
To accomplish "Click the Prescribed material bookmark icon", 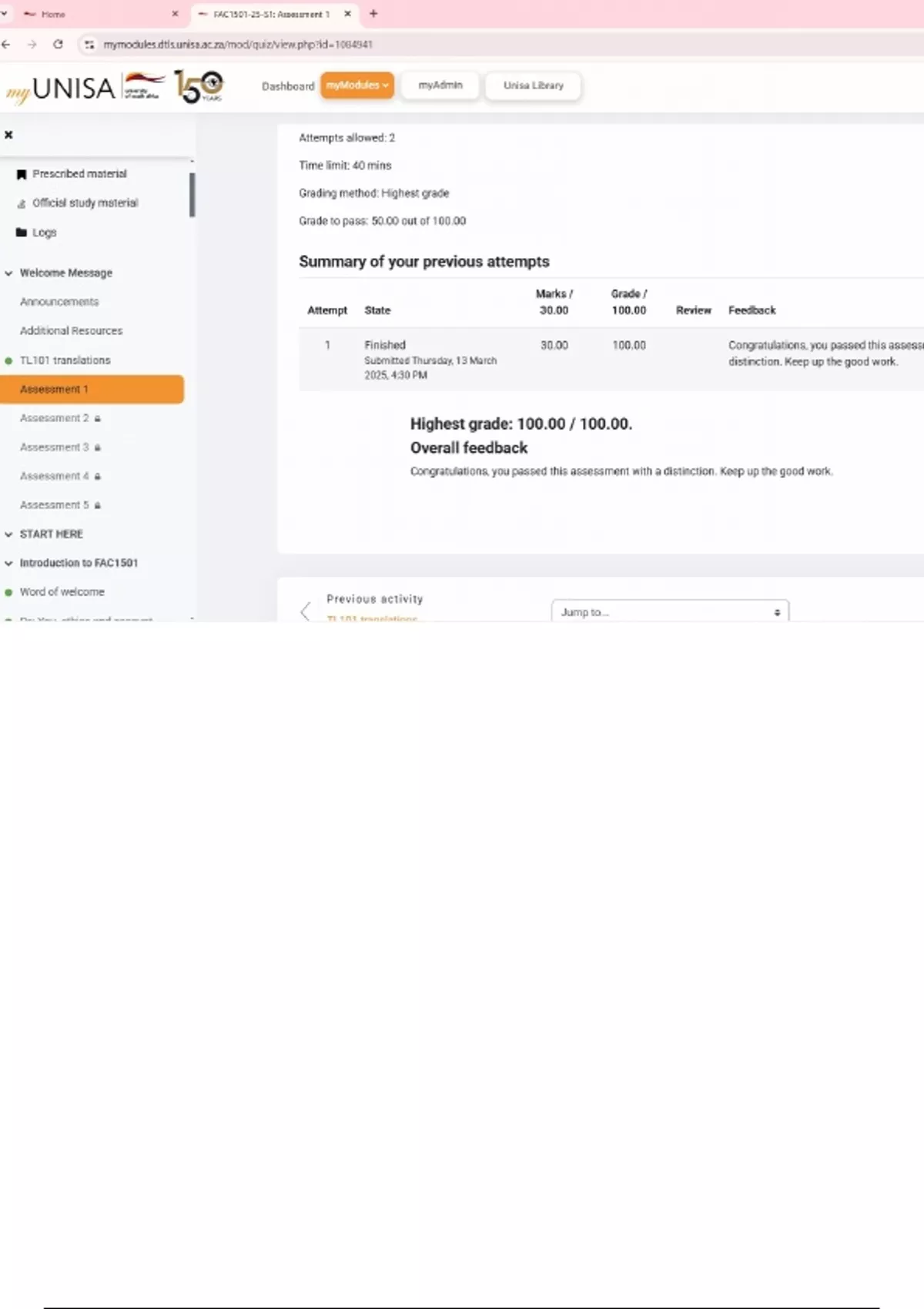I will (x=22, y=175).
